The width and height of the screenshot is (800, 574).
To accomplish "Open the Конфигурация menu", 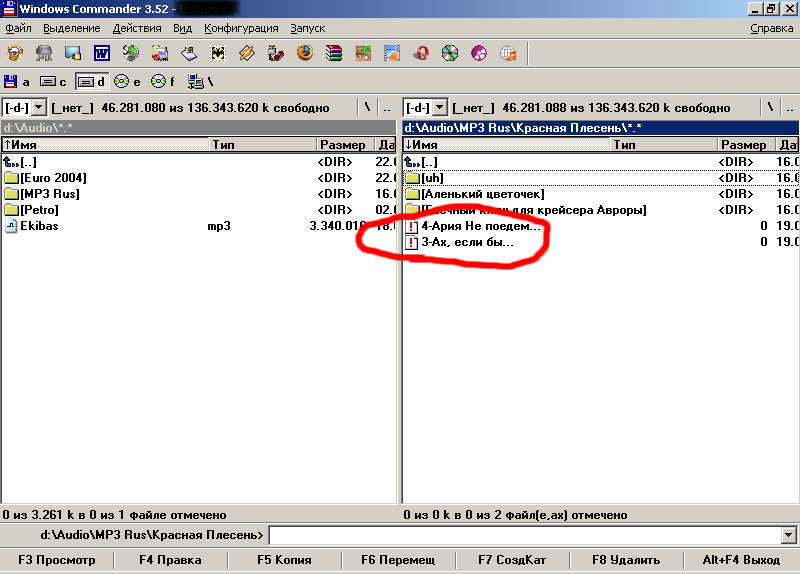I will click(241, 29).
